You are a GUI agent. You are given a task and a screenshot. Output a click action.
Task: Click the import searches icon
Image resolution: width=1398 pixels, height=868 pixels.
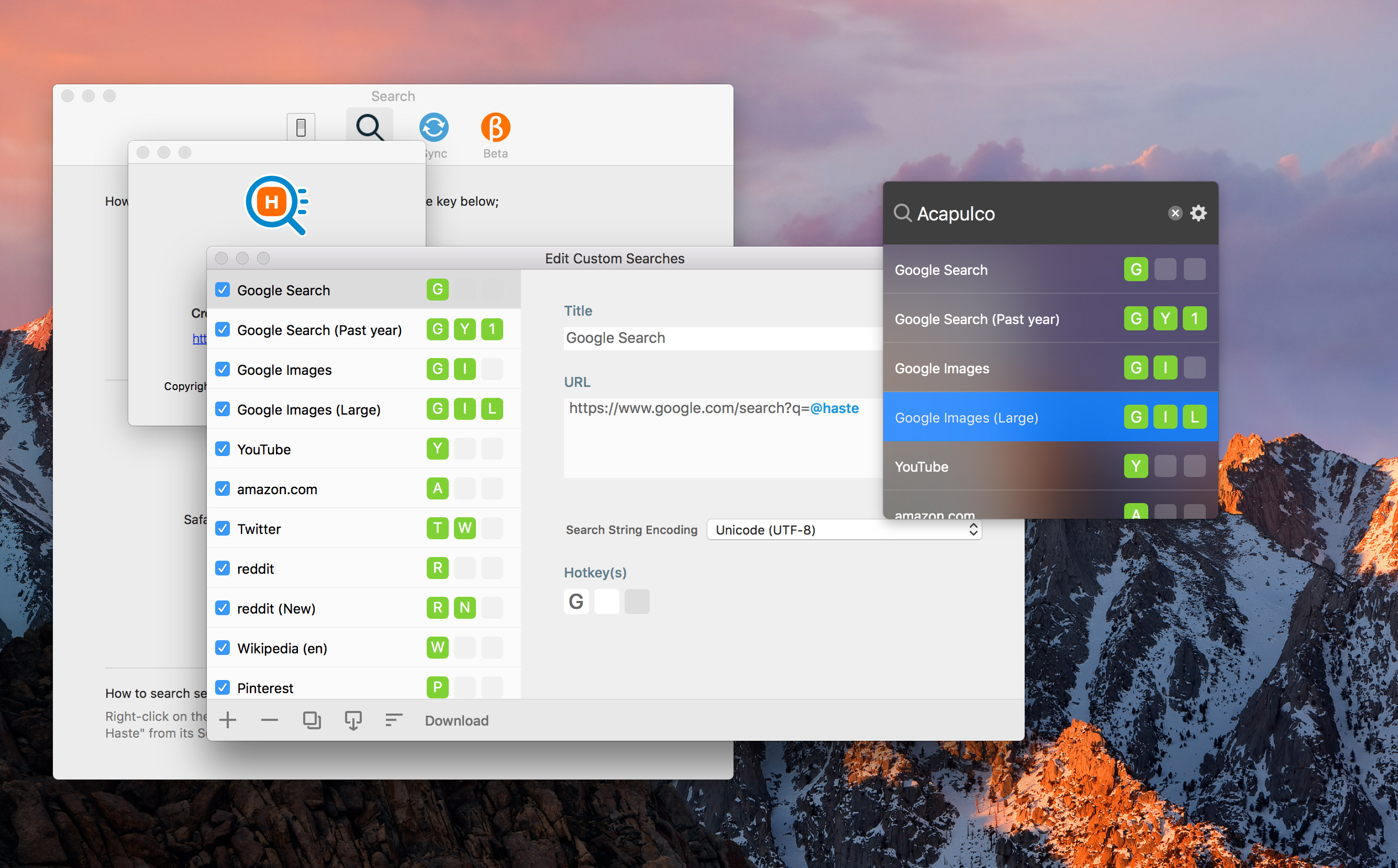(352, 720)
